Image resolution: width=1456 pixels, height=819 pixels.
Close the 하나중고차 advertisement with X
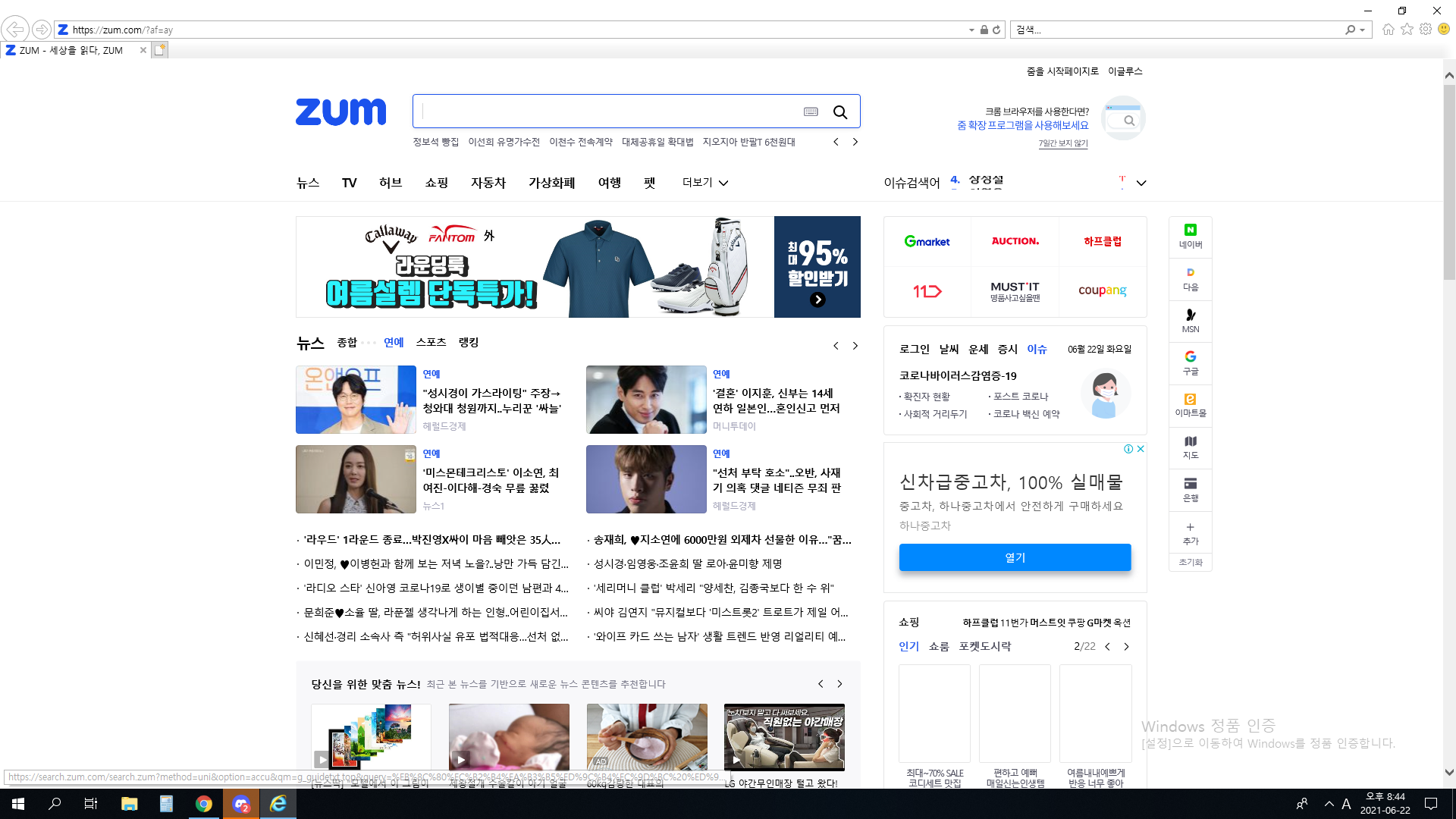point(1141,449)
